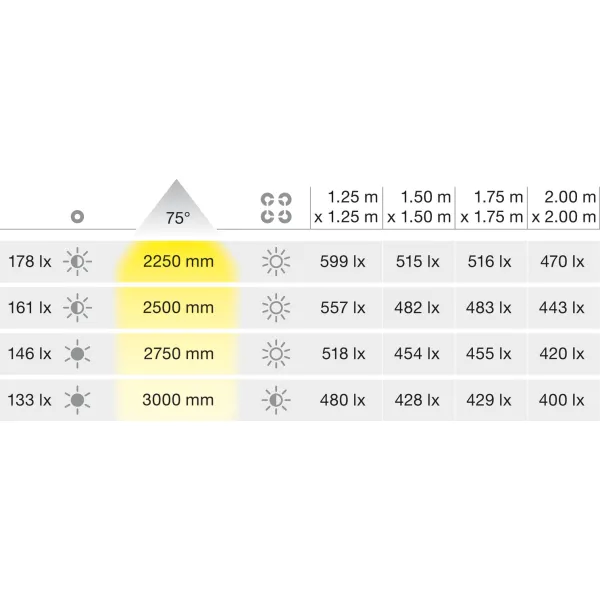Click the outline sun icon left of 518 lx
600x600 pixels.
tap(276, 354)
